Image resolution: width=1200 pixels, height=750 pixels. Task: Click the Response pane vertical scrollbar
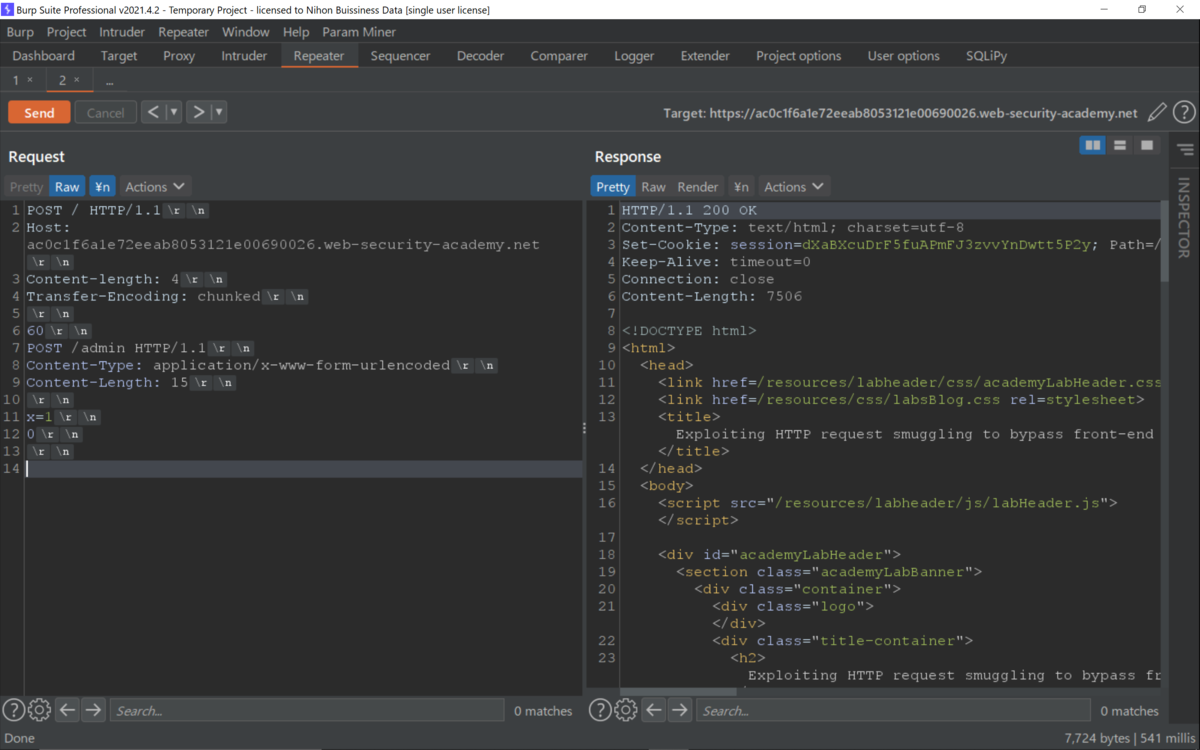click(1164, 240)
